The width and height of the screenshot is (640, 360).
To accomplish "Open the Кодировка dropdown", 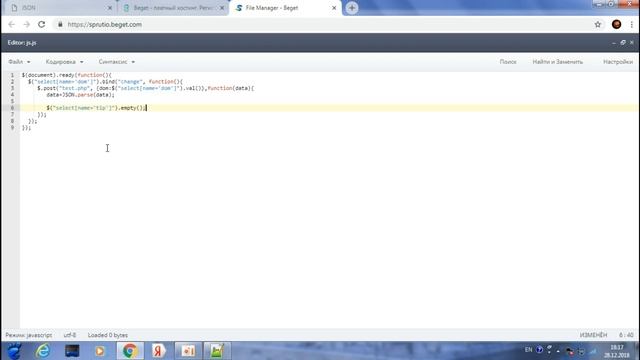I will coord(64,62).
